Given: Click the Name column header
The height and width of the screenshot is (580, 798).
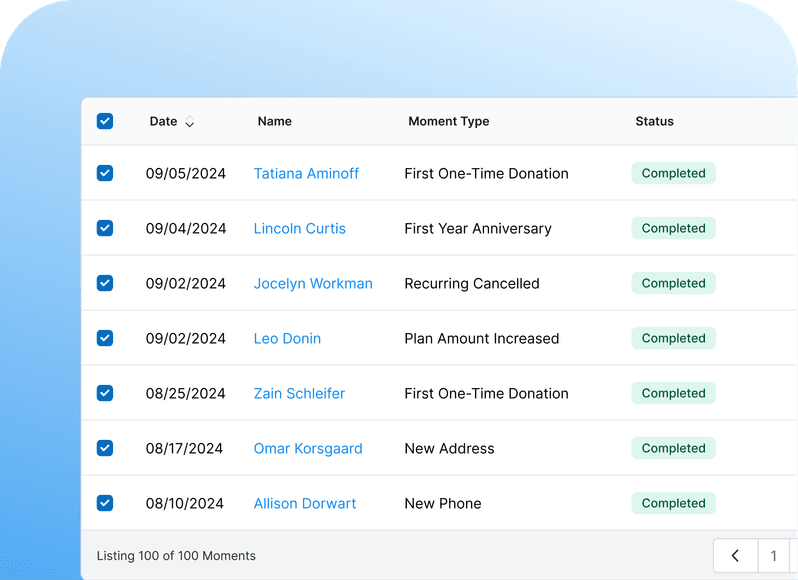Looking at the screenshot, I should (x=275, y=121).
